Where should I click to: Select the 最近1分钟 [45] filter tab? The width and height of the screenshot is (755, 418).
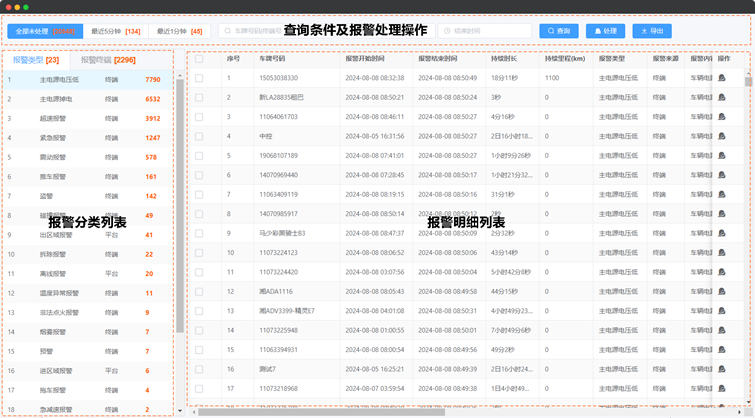pos(181,31)
